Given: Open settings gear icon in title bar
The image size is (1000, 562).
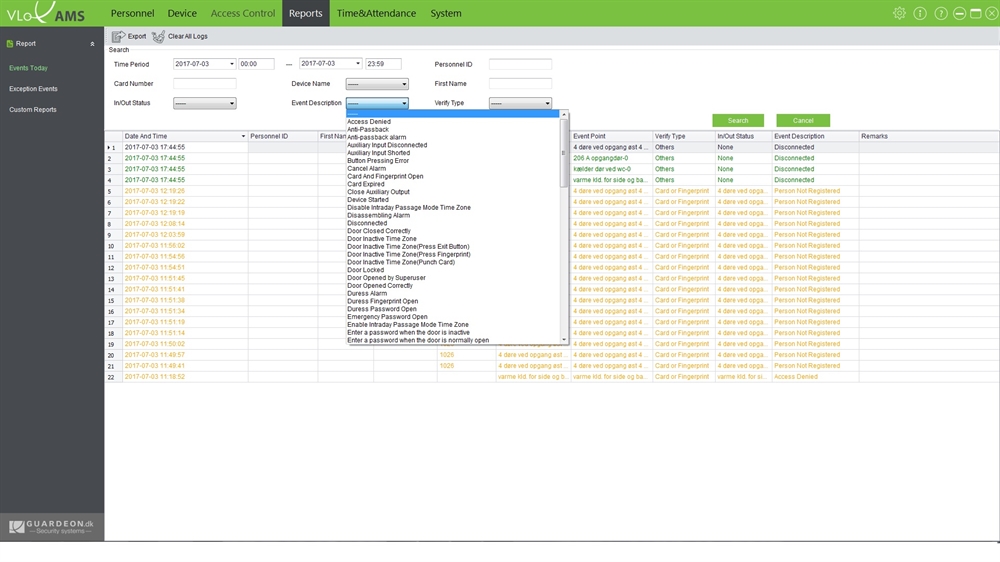Looking at the screenshot, I should pyautogui.click(x=899, y=13).
